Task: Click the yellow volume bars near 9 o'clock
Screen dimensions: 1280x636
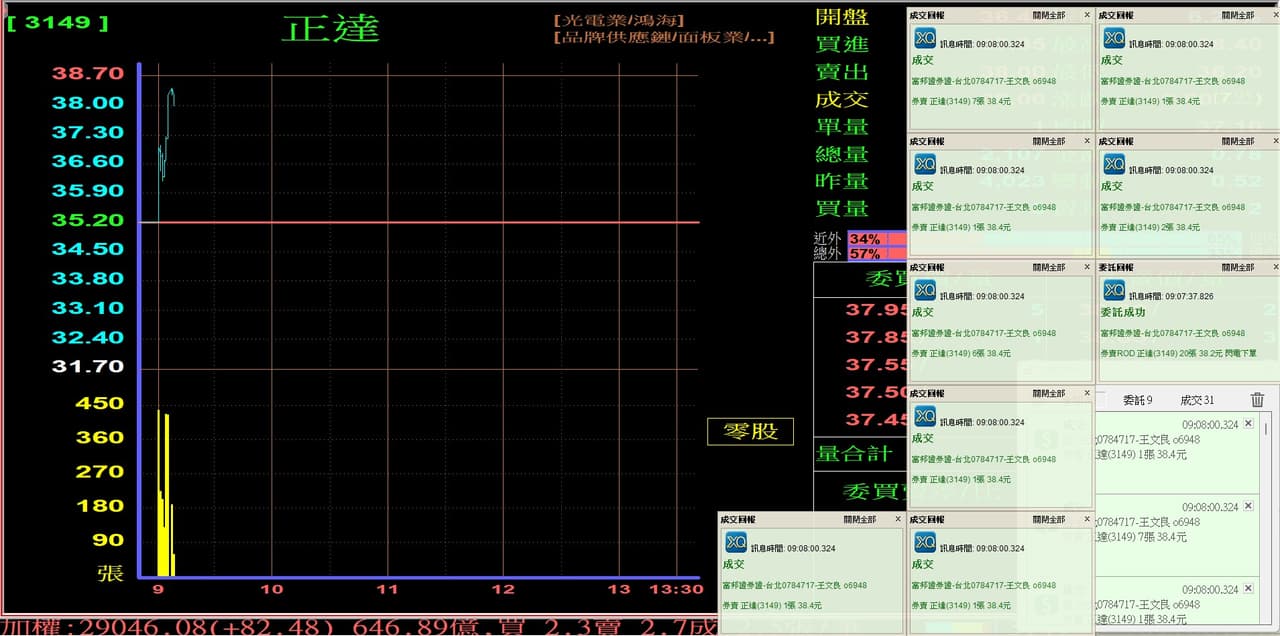Action: click(x=165, y=495)
